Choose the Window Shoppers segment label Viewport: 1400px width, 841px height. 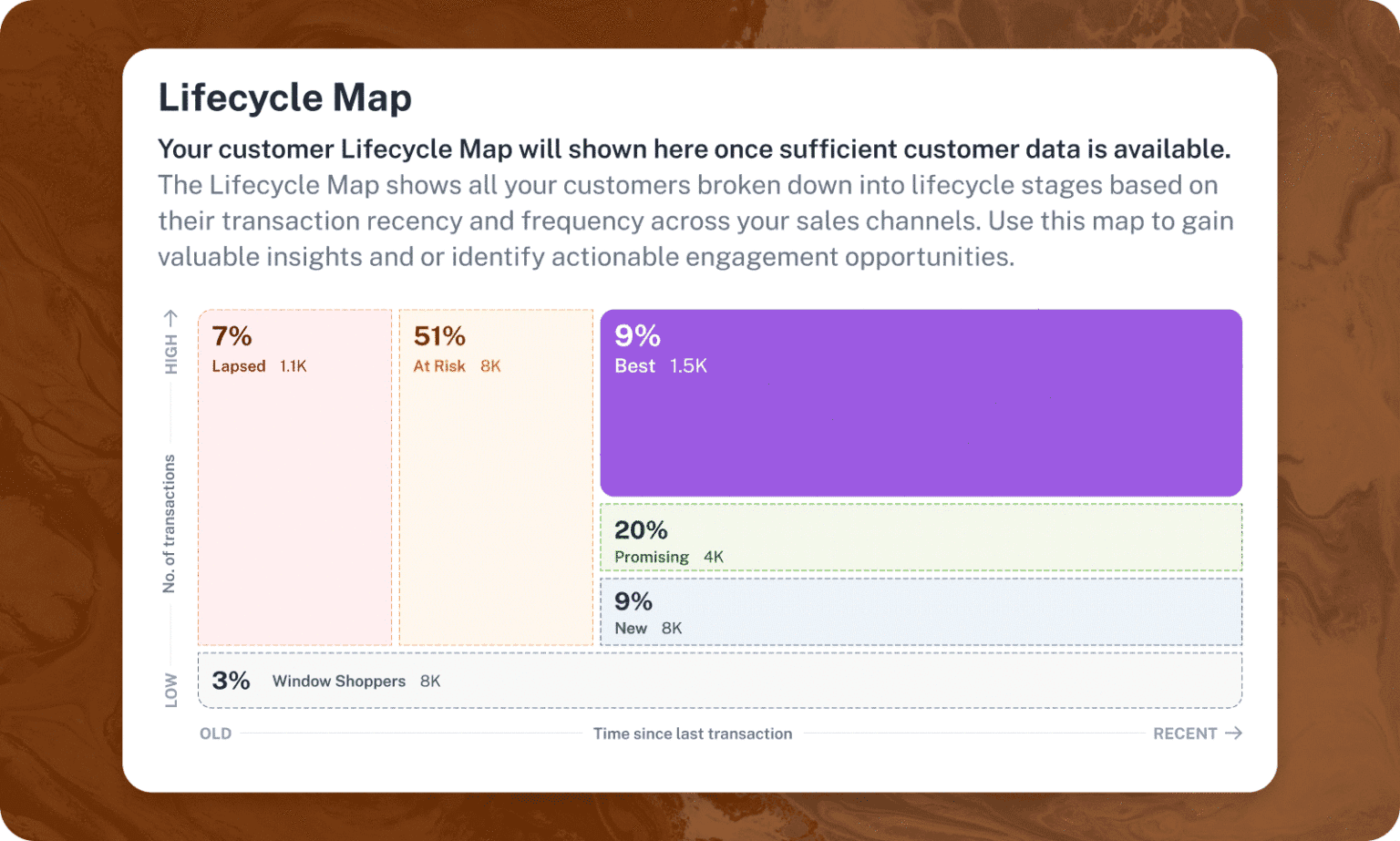point(338,681)
